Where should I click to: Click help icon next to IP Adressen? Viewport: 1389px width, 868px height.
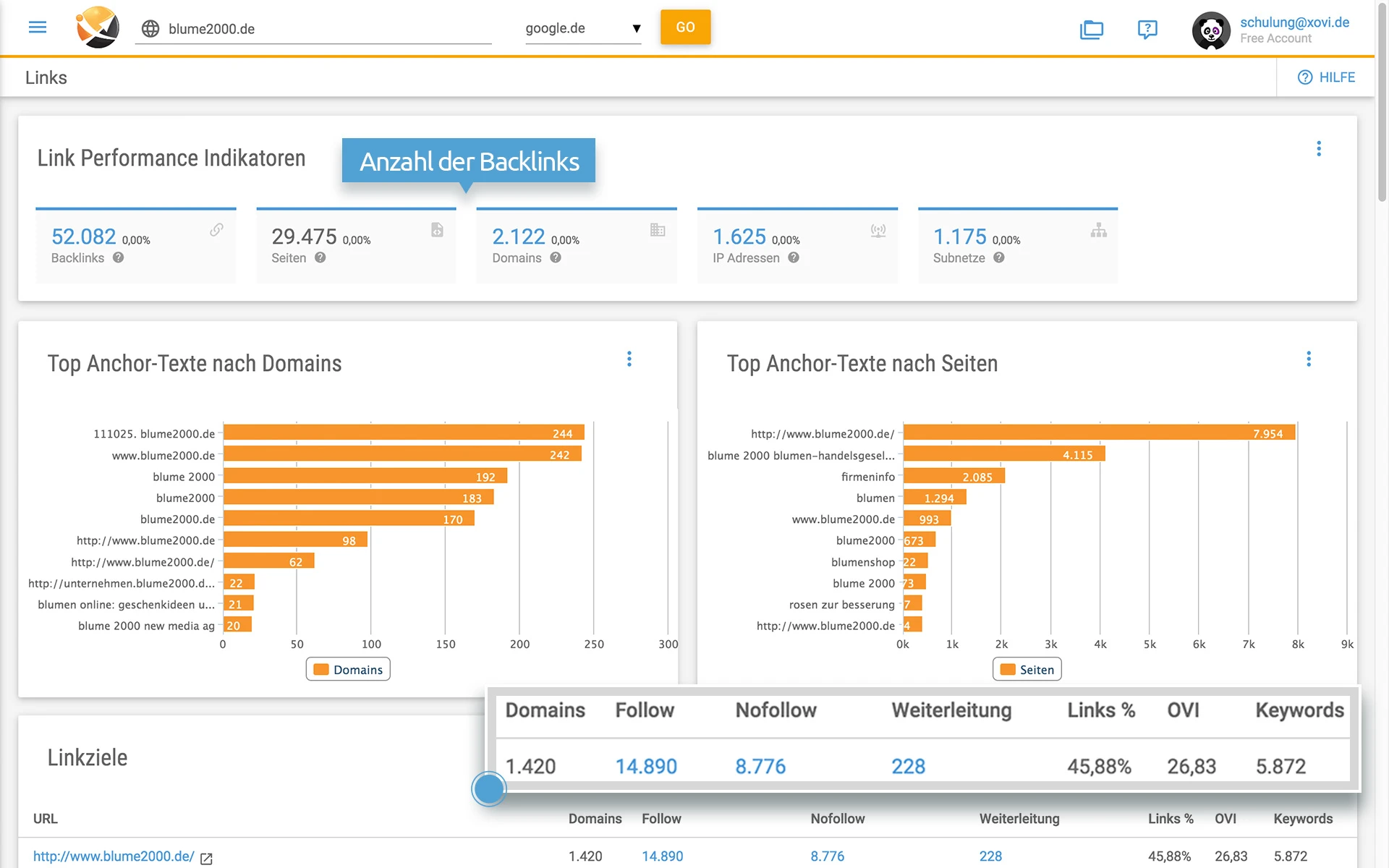(794, 258)
